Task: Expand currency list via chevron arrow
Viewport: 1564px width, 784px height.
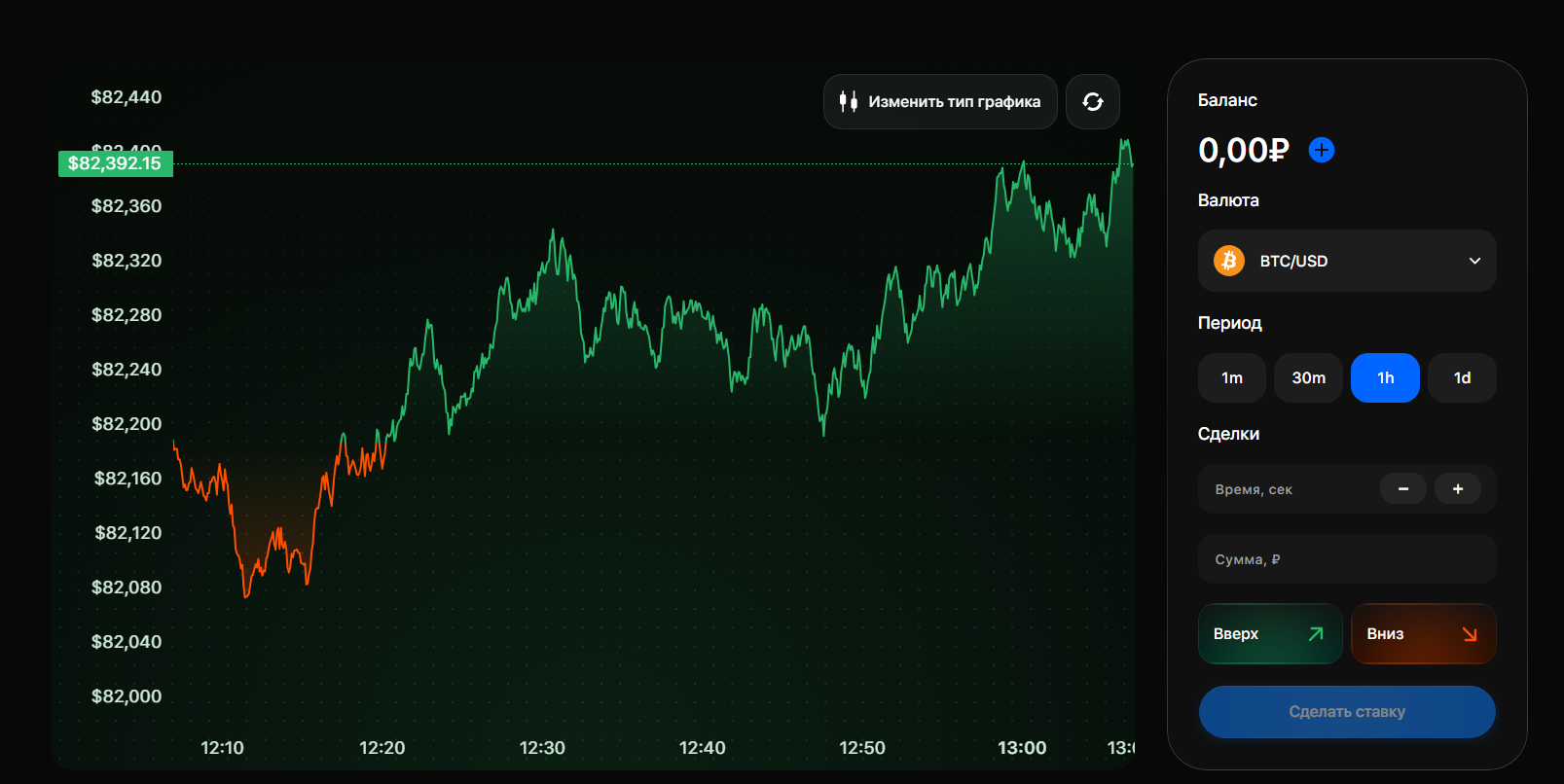Action: pos(1474,261)
